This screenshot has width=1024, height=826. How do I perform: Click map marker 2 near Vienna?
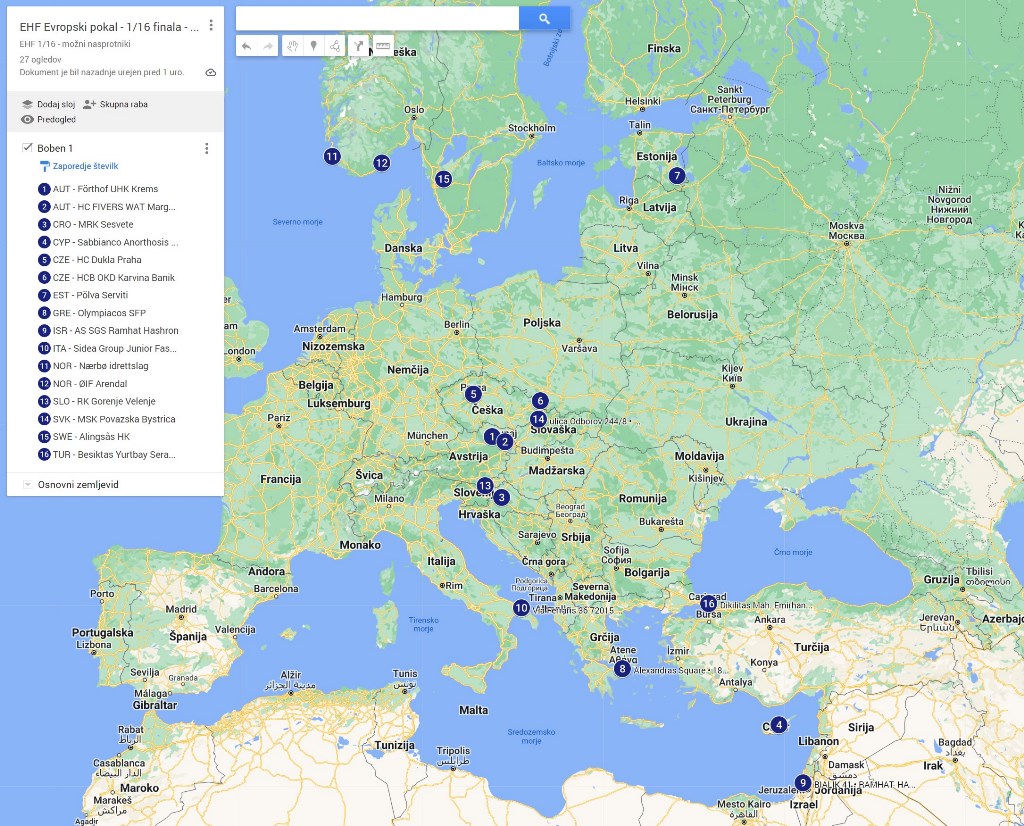(x=504, y=442)
